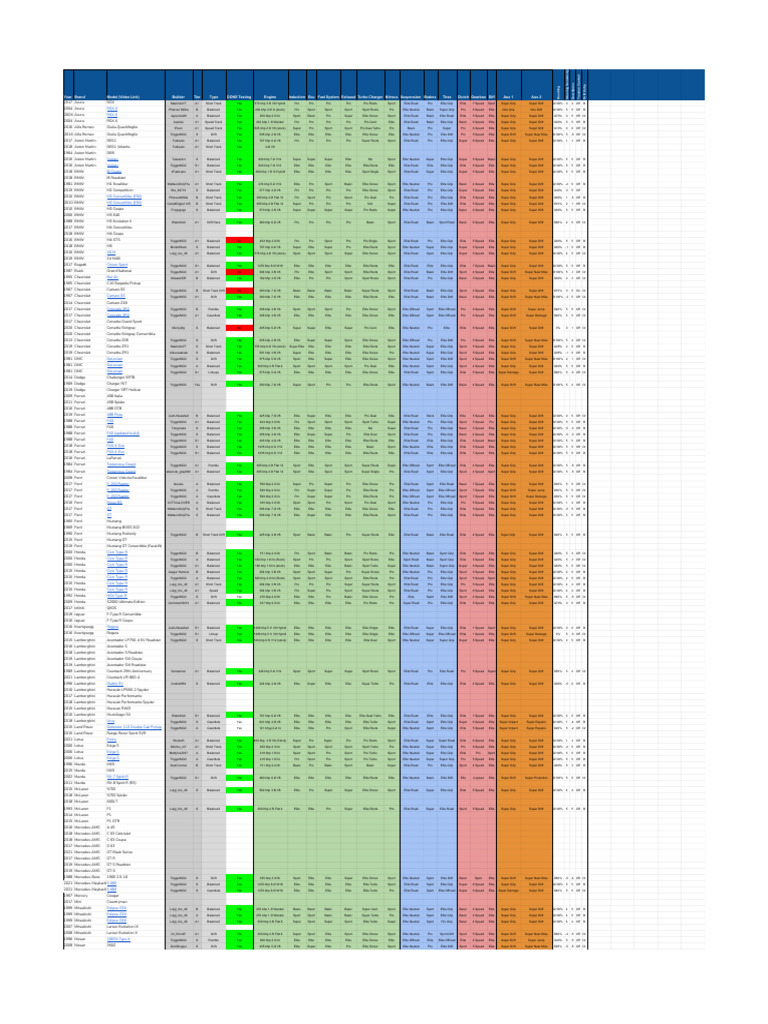Open the Diablo SV video link
The height and width of the screenshot is (1024, 768).
pos(114,683)
